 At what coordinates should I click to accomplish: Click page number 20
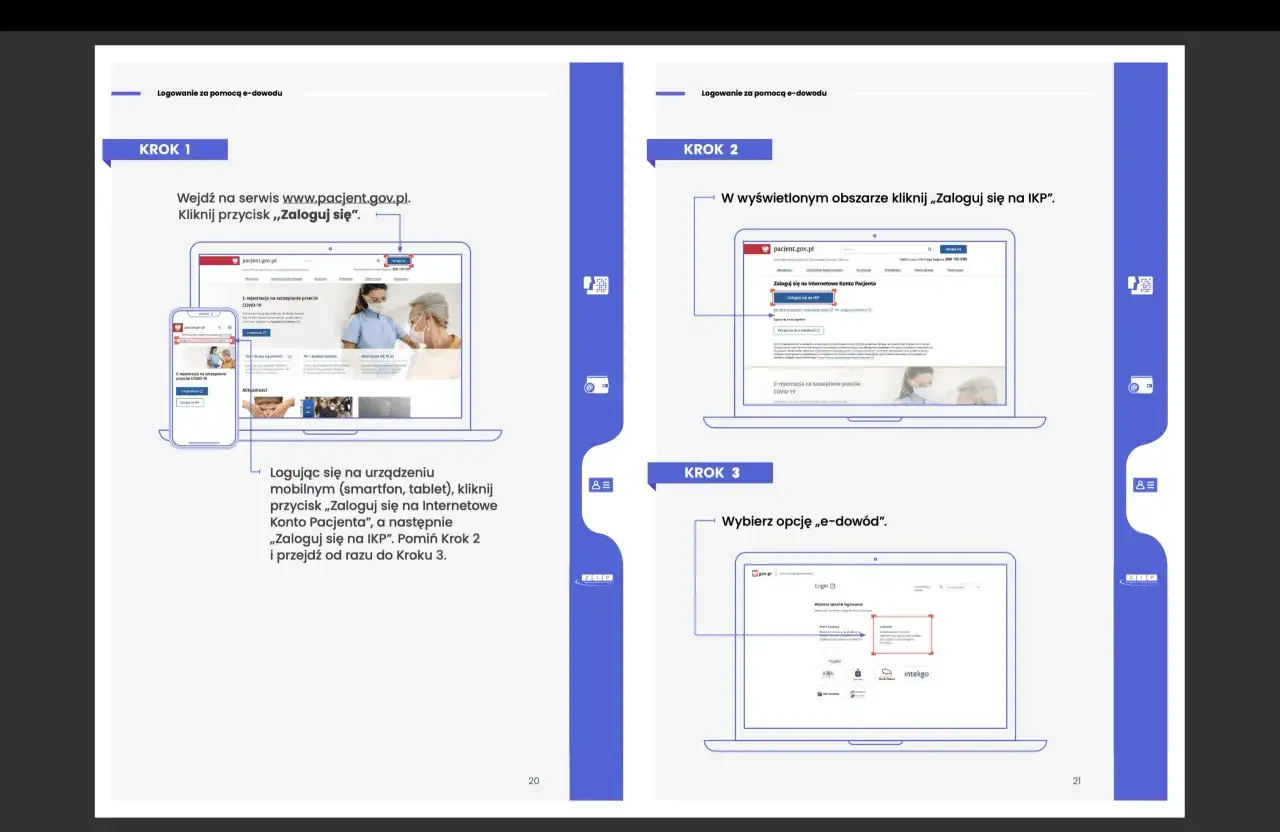coord(533,781)
